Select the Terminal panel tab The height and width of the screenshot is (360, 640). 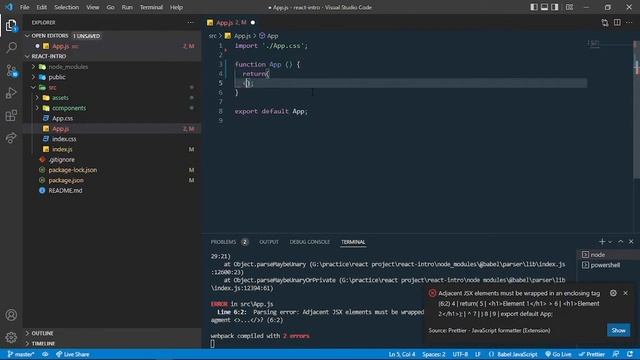[353, 242]
